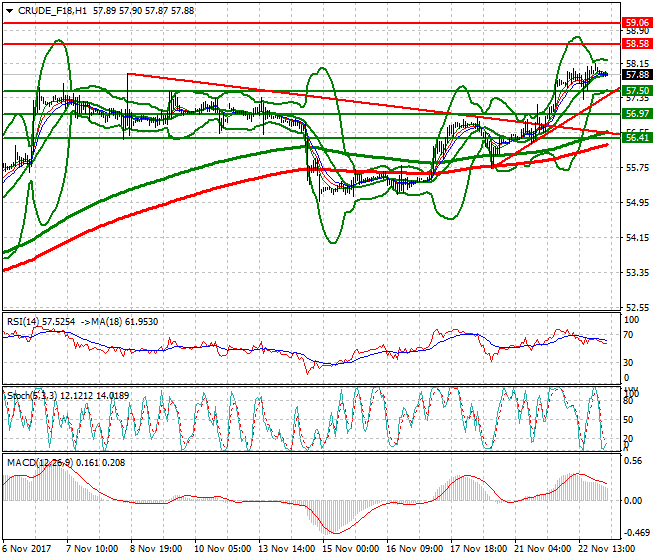Click the 13 Nov 14:00 time label

[x=286, y=549]
